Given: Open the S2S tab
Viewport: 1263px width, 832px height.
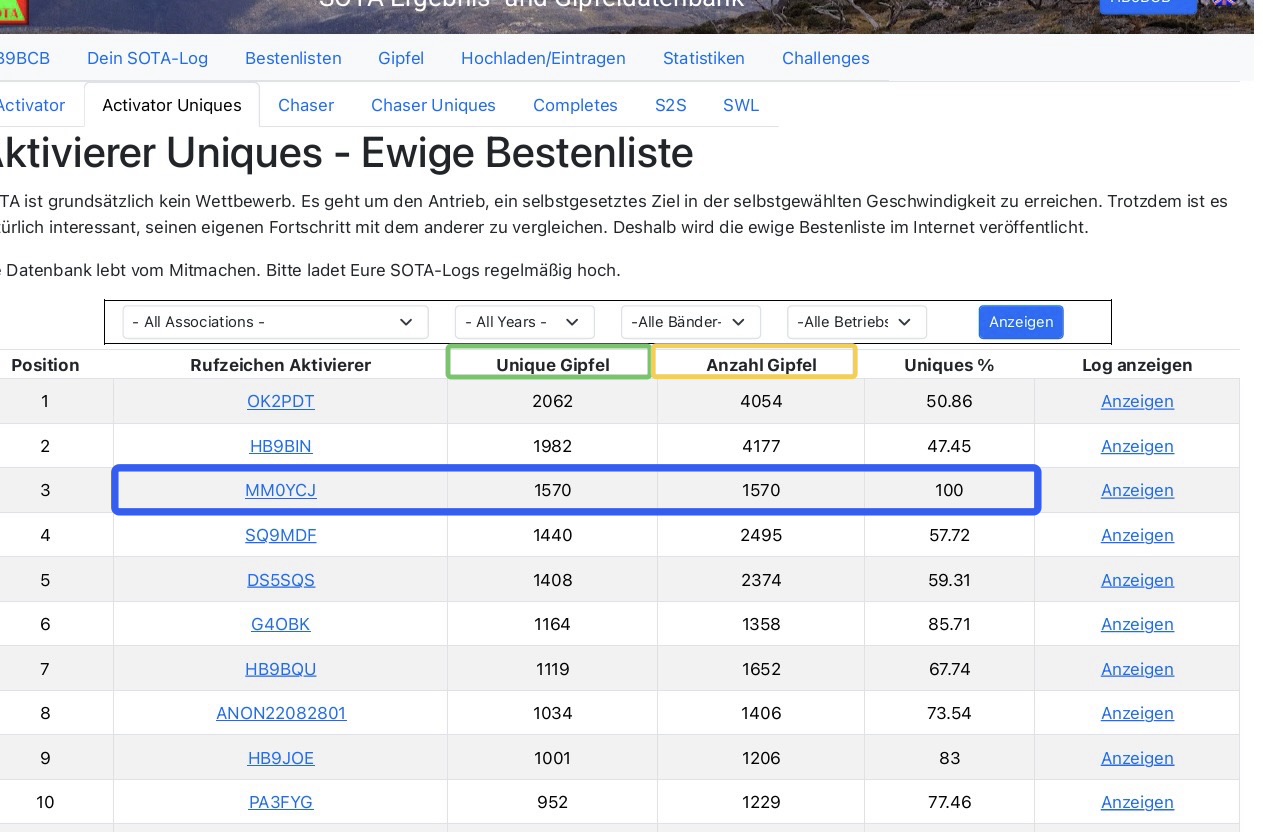Looking at the screenshot, I should [671, 105].
